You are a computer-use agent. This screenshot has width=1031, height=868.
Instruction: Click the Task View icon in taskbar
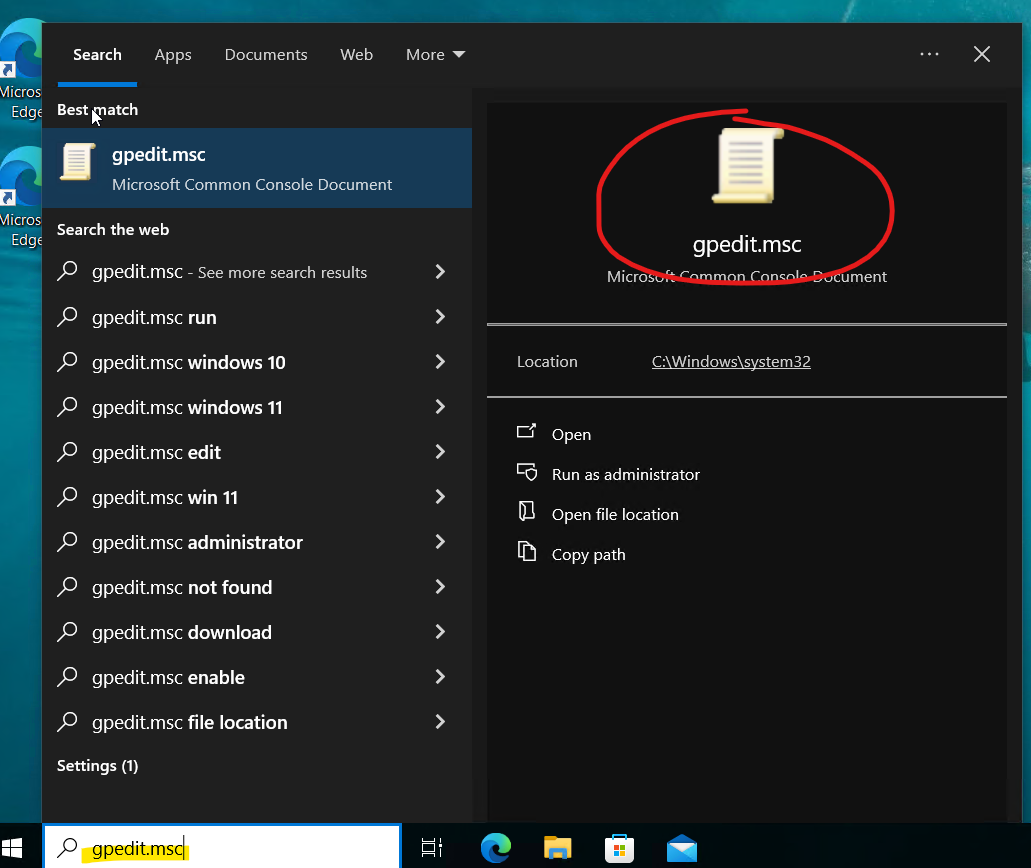(x=432, y=848)
